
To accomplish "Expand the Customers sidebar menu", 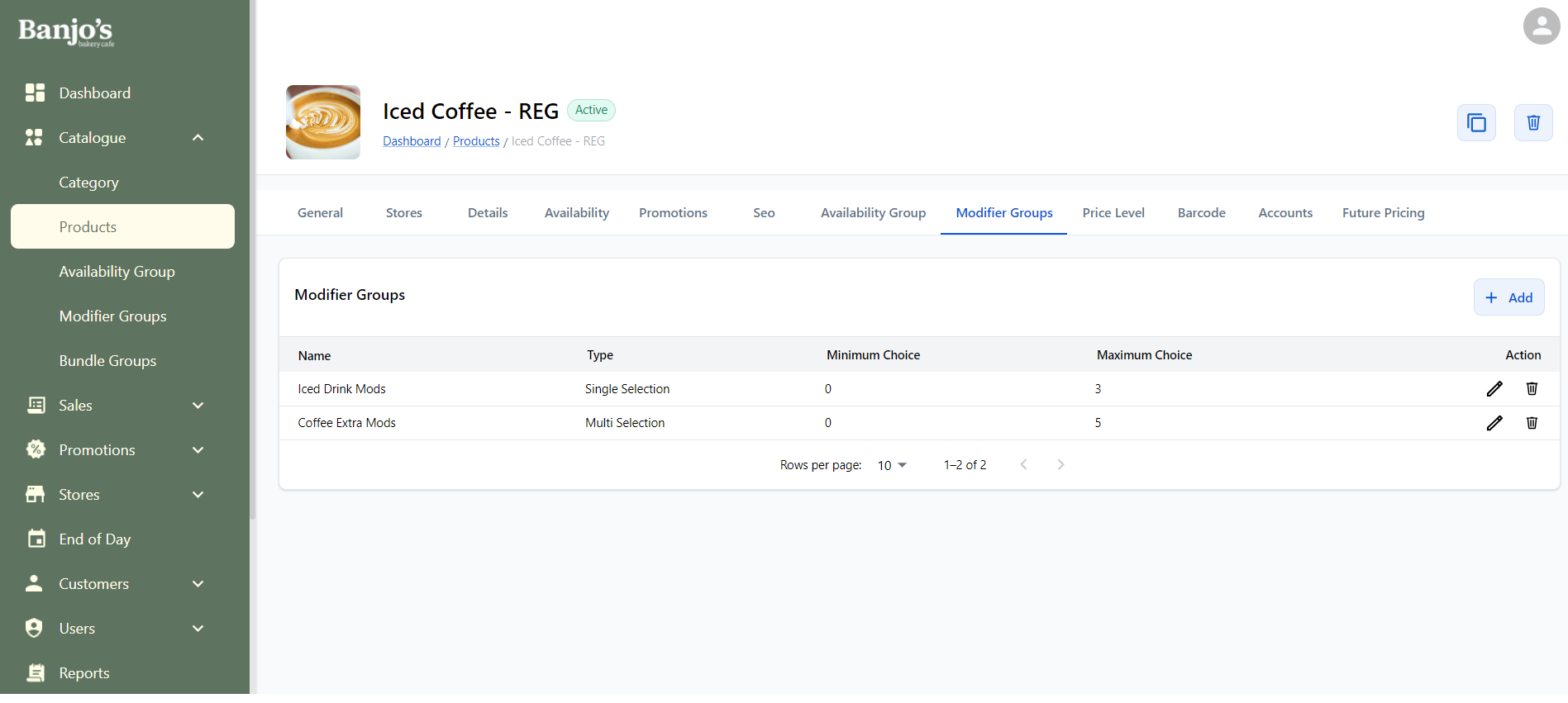I will point(198,584).
